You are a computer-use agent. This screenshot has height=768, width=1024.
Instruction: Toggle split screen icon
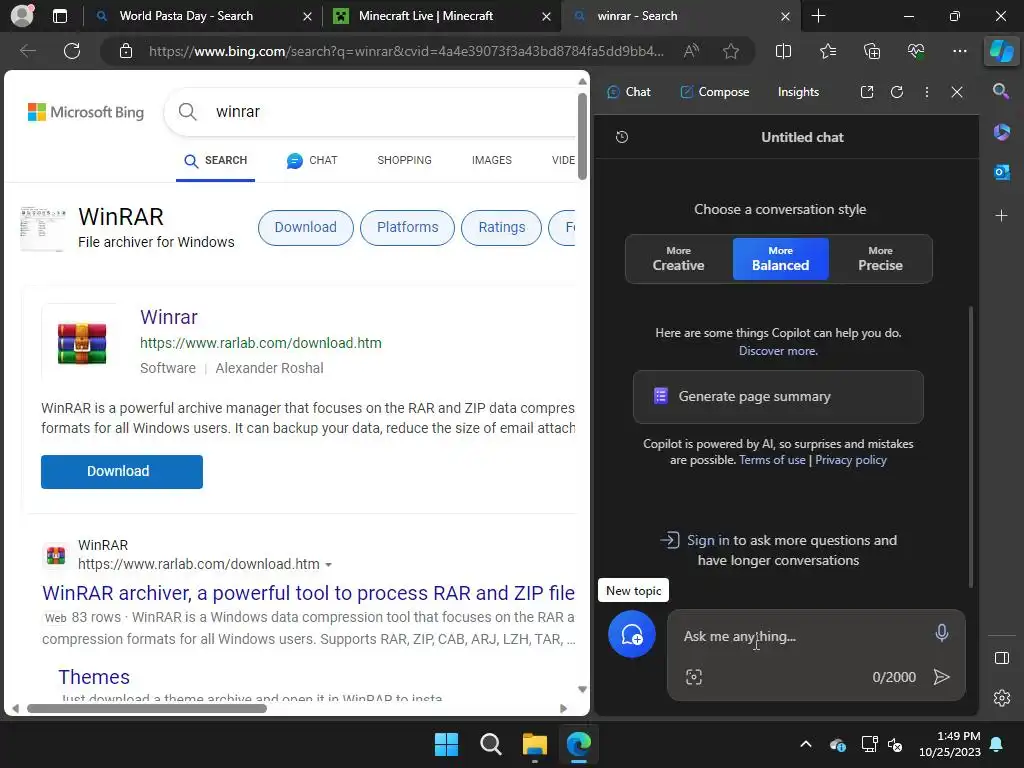click(x=783, y=51)
